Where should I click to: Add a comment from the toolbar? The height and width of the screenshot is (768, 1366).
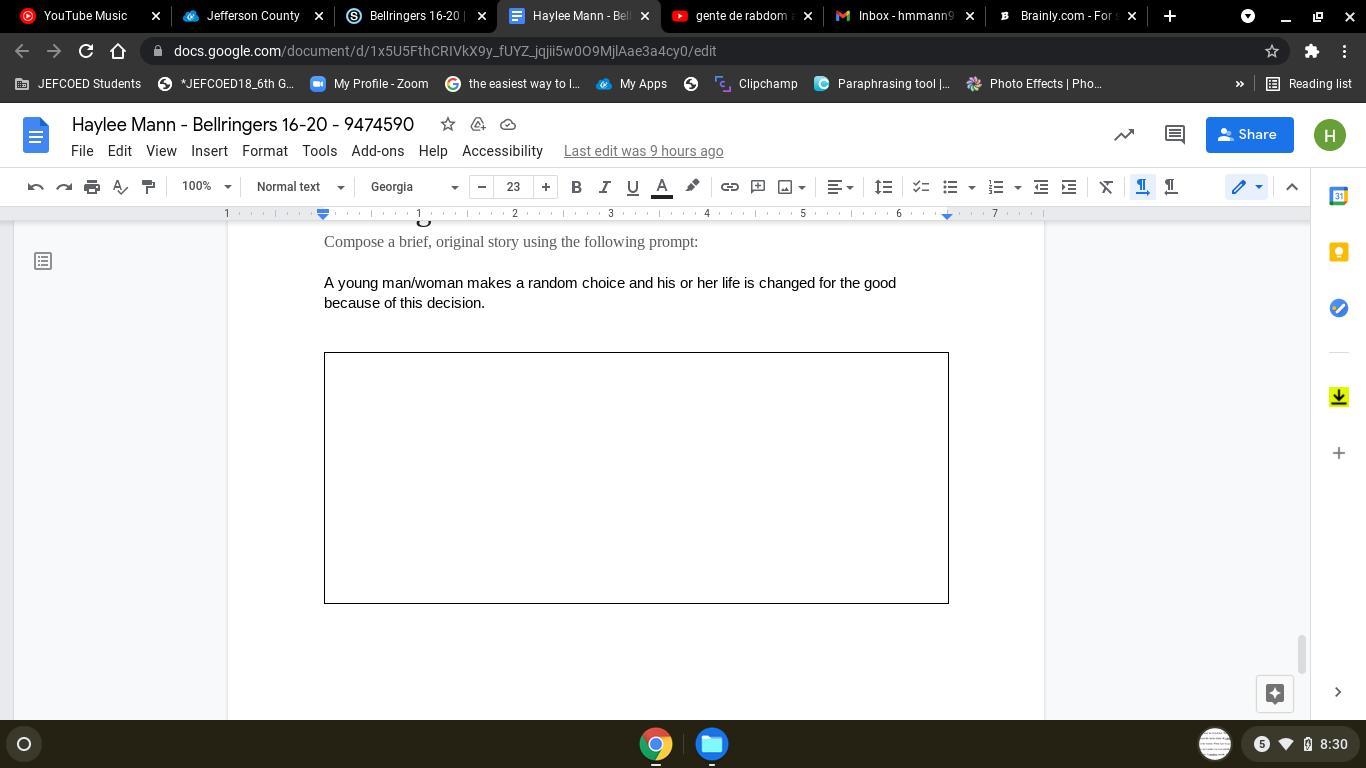pyautogui.click(x=758, y=187)
